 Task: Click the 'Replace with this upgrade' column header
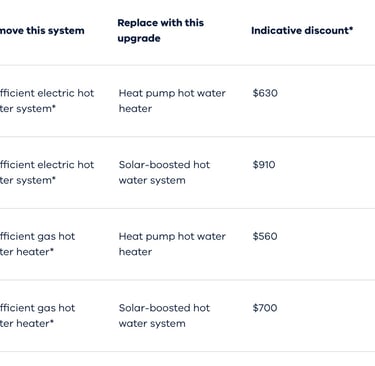click(x=160, y=30)
